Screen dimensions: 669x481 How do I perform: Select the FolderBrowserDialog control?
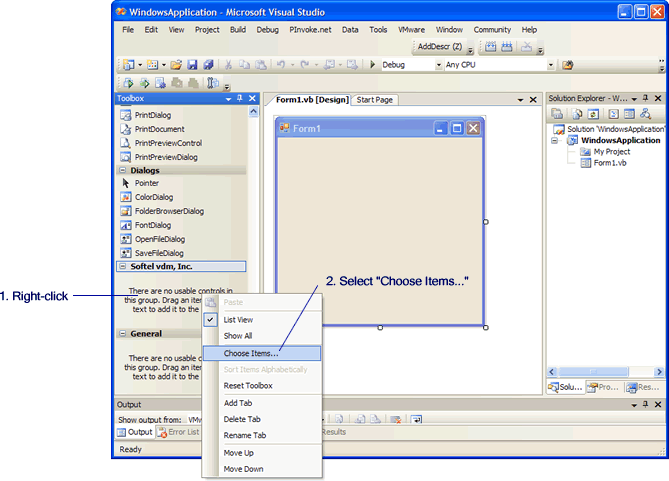tap(168, 211)
